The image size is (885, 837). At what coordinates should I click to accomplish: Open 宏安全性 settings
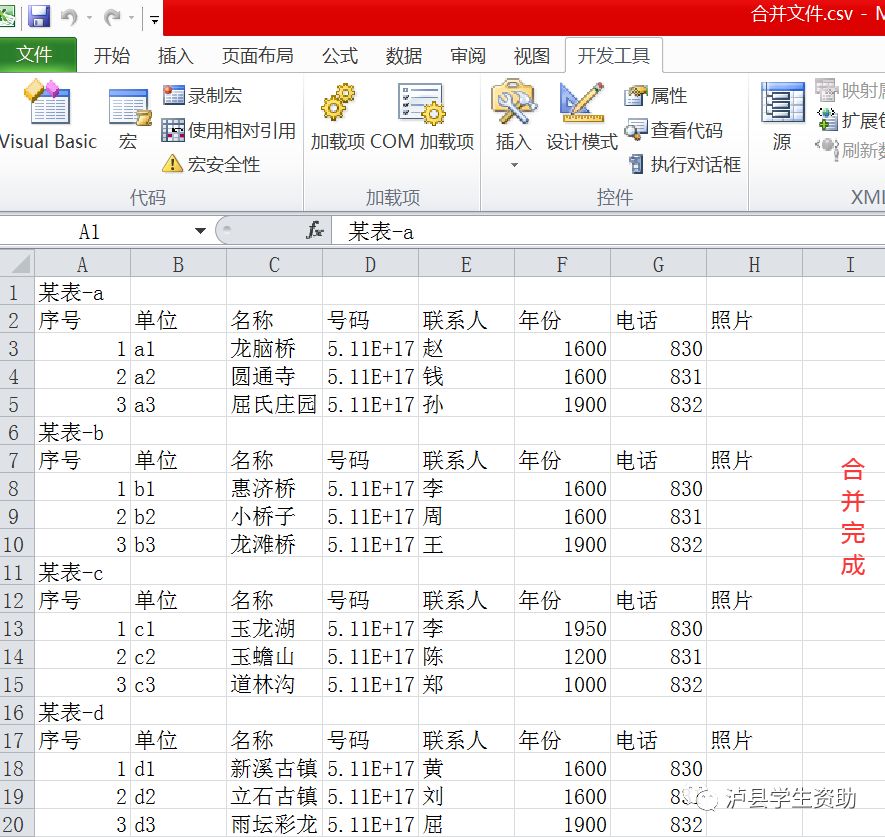click(211, 164)
